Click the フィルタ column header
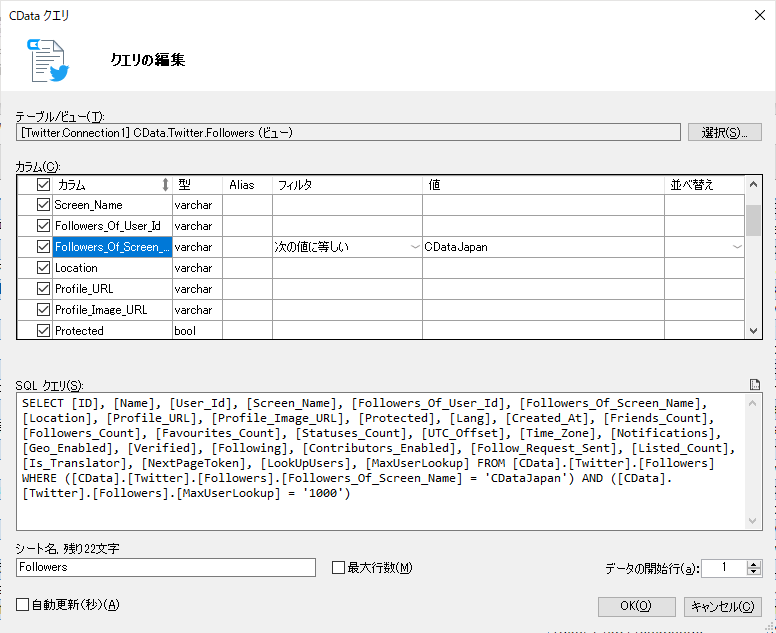 coord(347,185)
